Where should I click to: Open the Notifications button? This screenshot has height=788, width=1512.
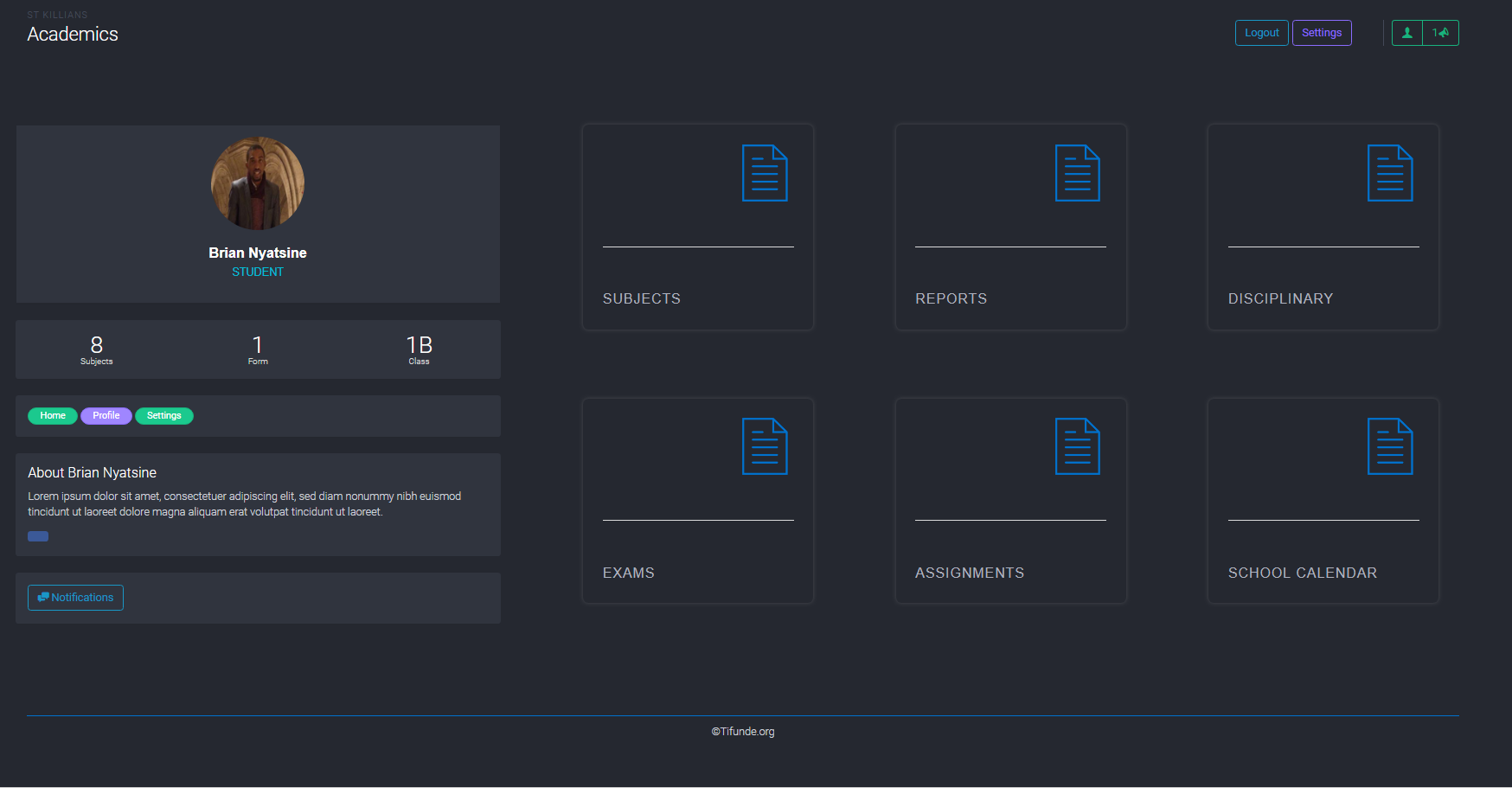[x=75, y=598]
